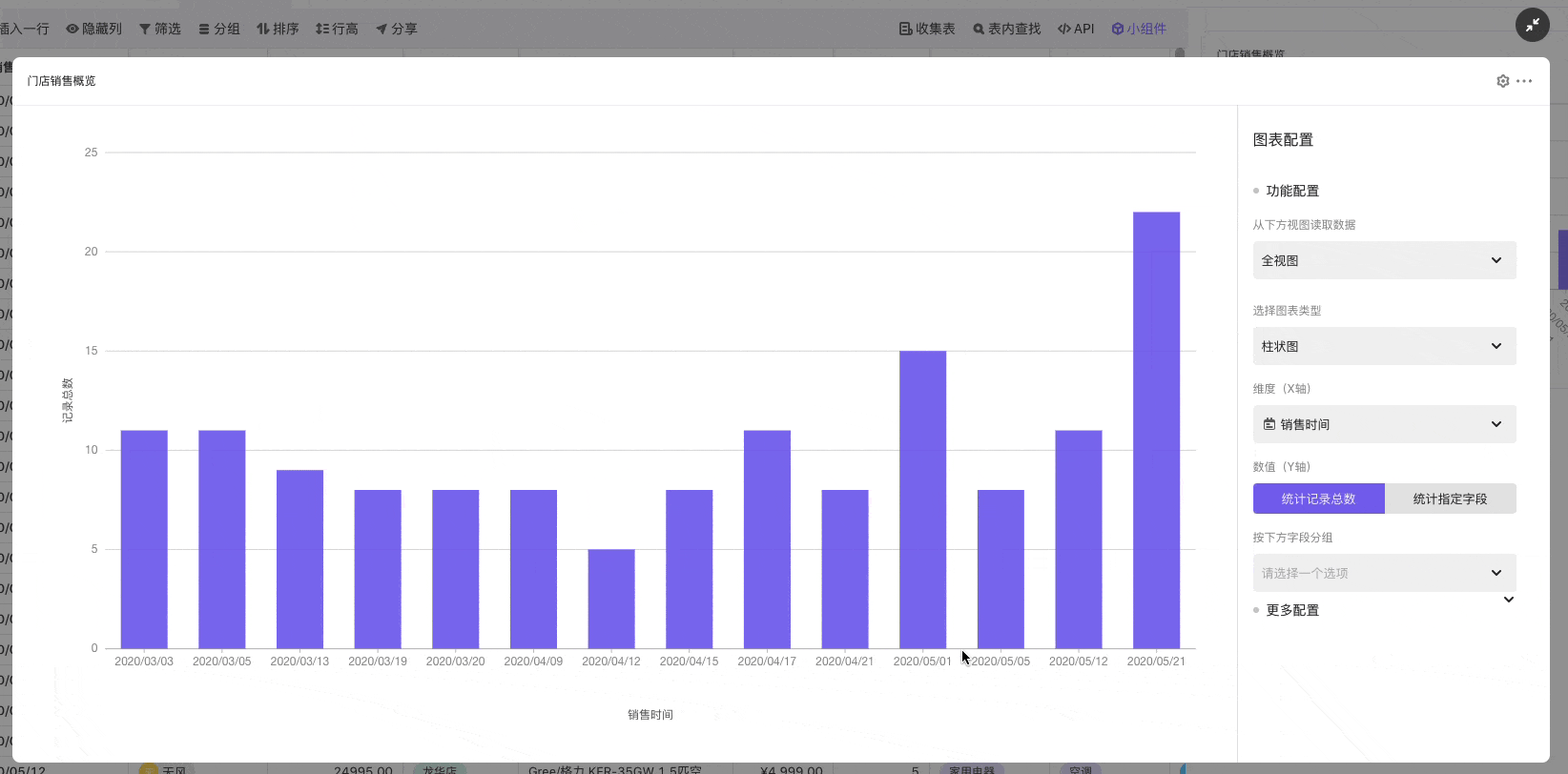Open the 销售时间 X-axis dimension dropdown
The image size is (1568, 774).
click(x=1384, y=424)
